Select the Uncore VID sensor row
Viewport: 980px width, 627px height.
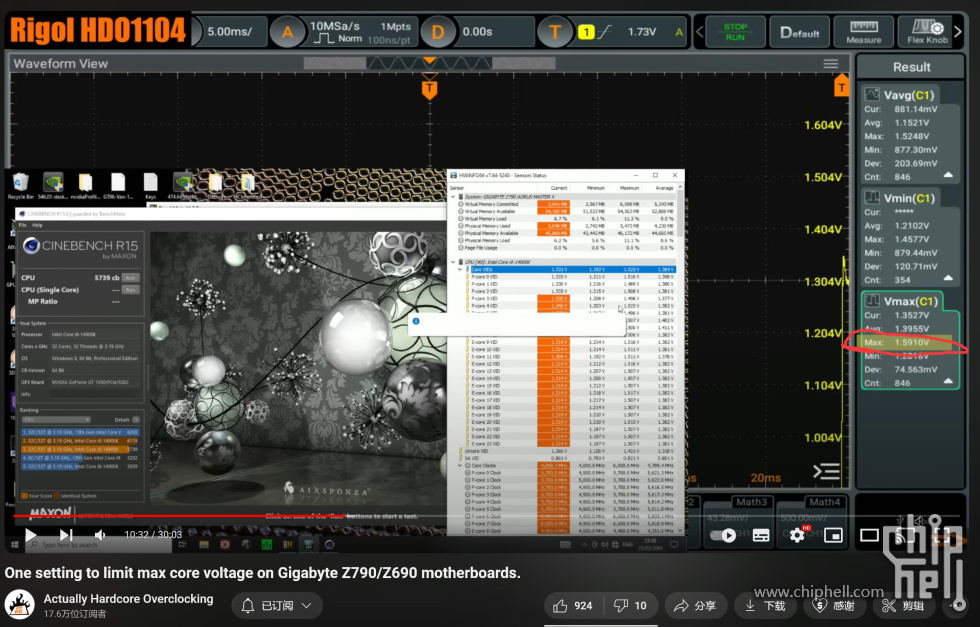566,451
